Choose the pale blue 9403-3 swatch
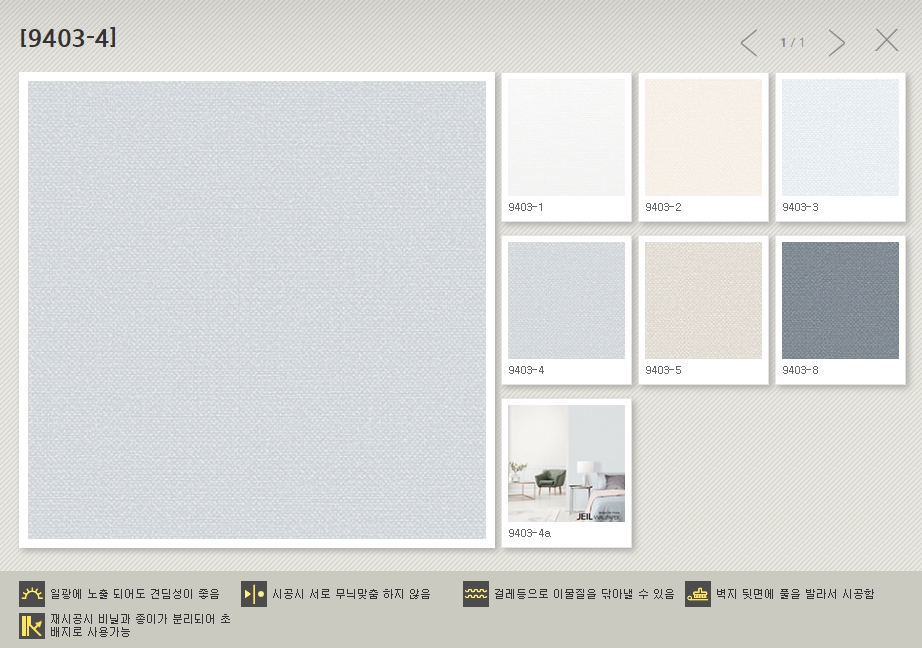The height and width of the screenshot is (648, 922). 840,138
